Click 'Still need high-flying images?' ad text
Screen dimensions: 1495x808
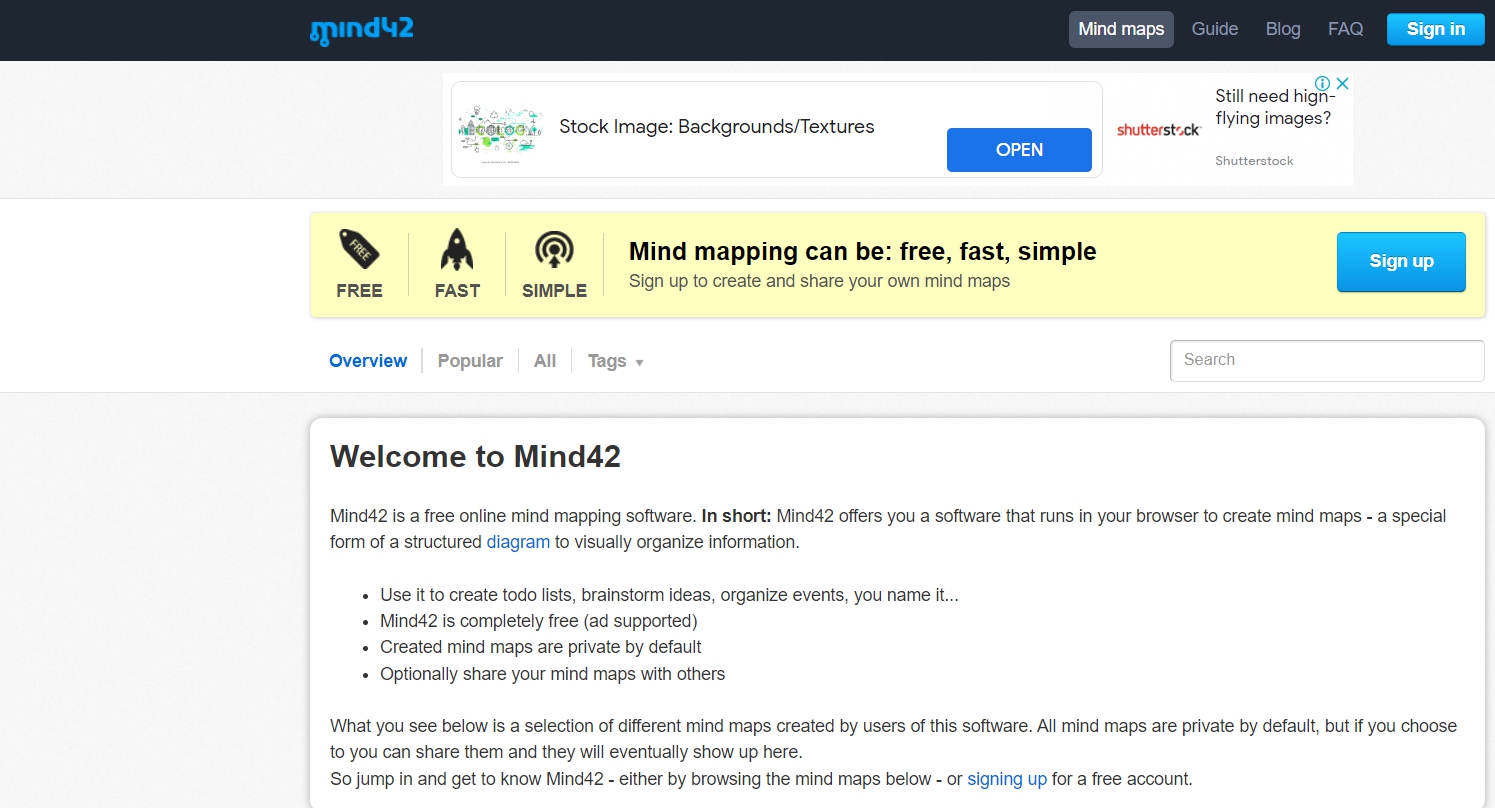[1274, 107]
